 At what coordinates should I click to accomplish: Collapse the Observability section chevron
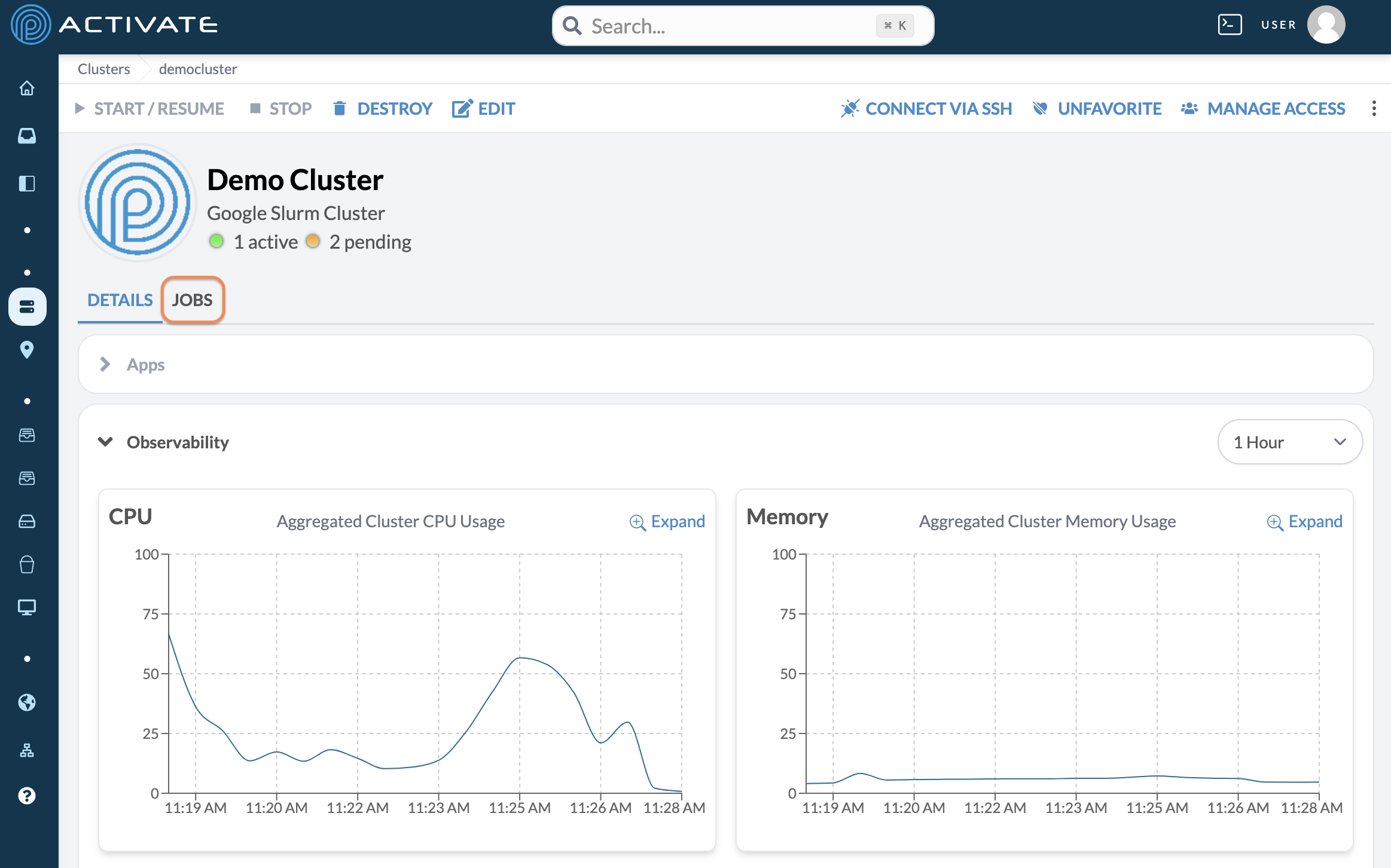tap(105, 442)
